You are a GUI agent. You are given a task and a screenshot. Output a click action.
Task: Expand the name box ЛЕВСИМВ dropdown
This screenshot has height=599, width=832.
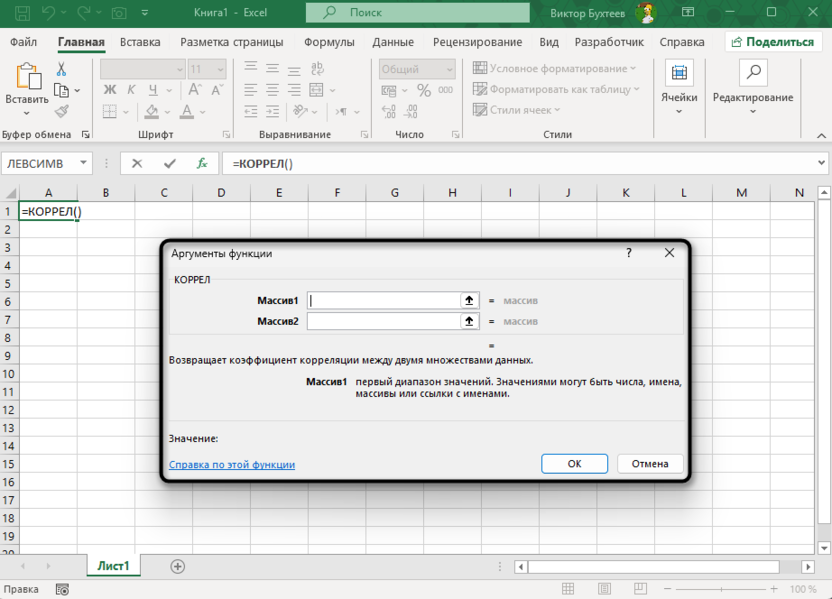point(83,163)
